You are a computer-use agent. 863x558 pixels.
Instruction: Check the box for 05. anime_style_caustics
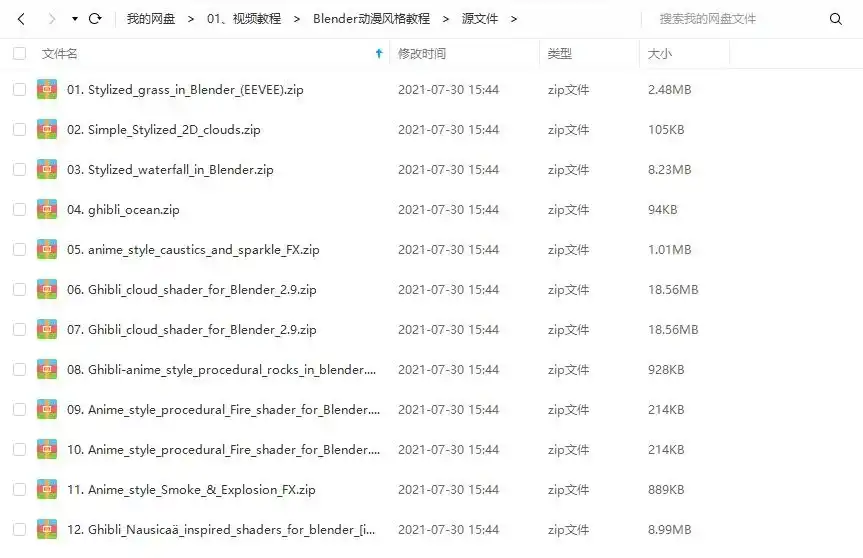19,249
